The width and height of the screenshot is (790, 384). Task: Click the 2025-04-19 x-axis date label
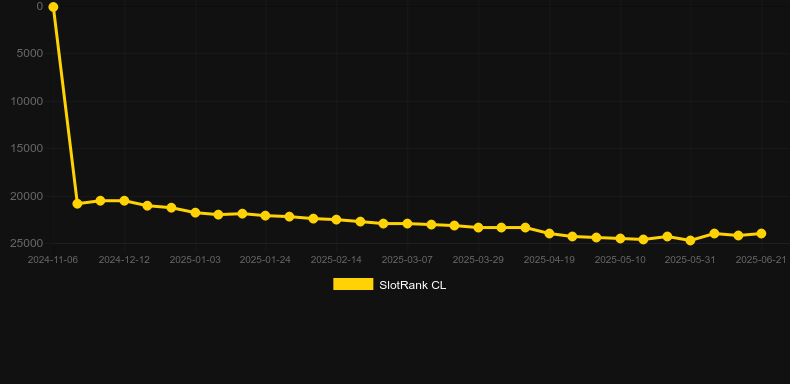[549, 260]
